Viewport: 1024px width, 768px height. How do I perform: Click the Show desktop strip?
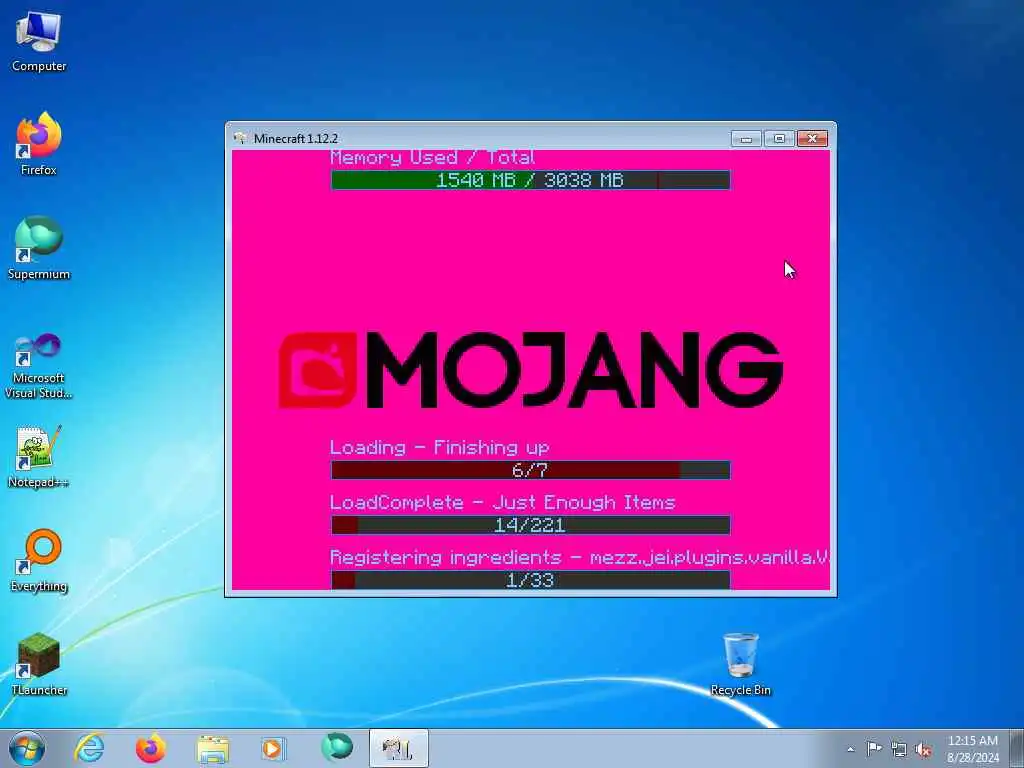click(1017, 748)
